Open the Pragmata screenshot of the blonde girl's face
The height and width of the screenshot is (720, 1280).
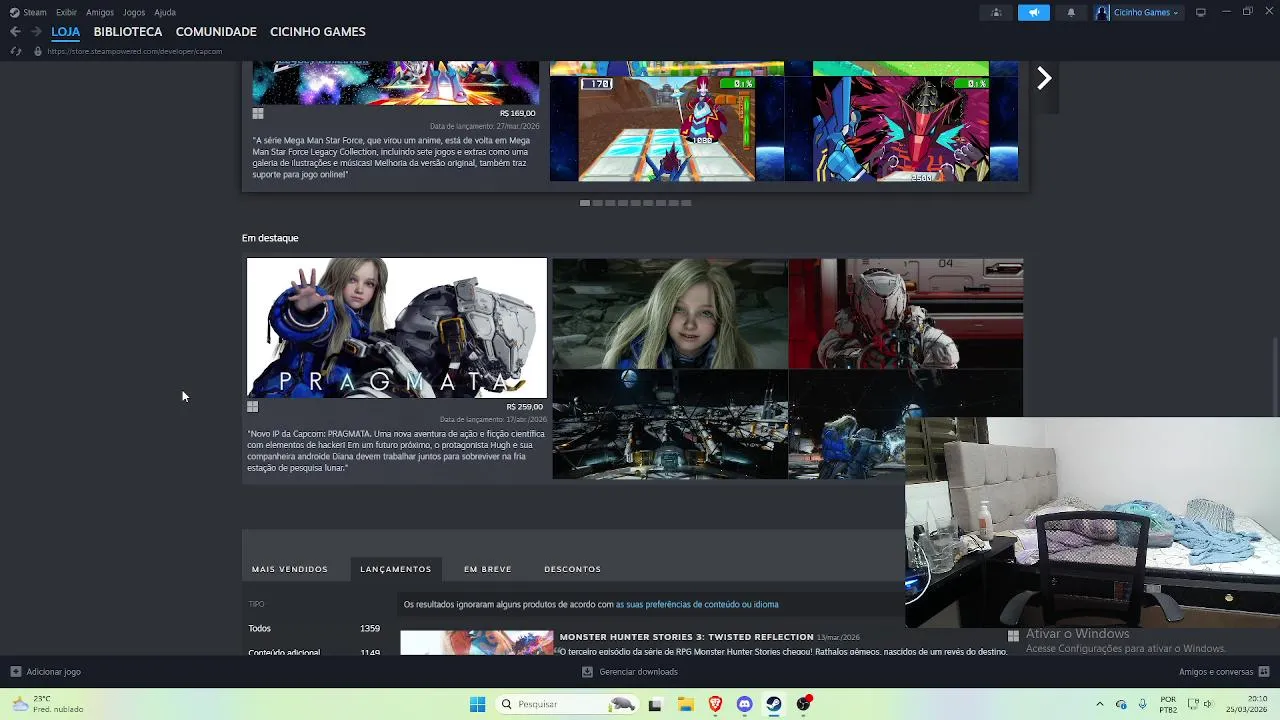click(x=670, y=313)
